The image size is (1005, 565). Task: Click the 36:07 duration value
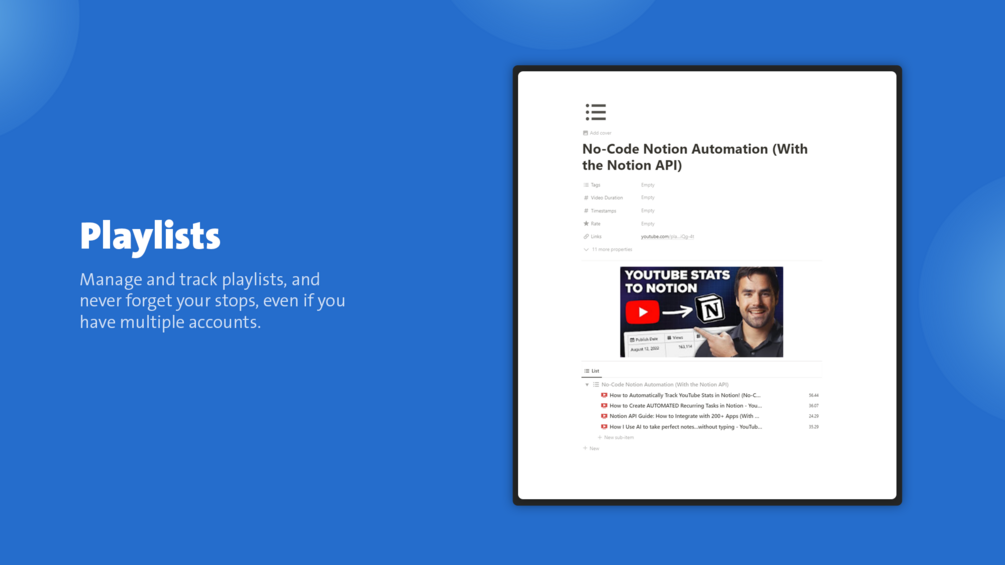pos(813,405)
